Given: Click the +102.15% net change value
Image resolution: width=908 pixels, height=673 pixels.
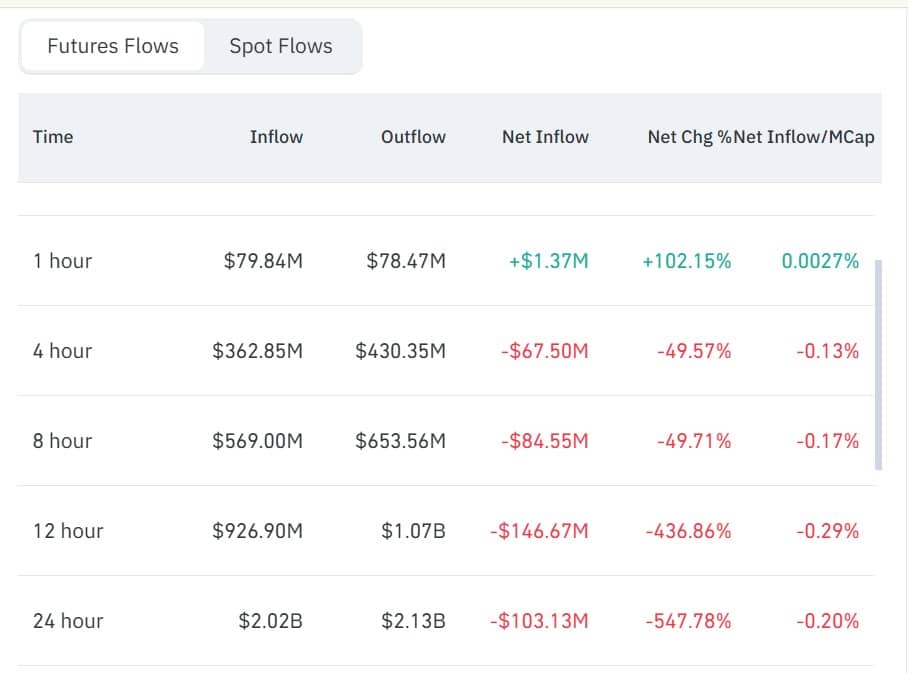Looking at the screenshot, I should click(x=686, y=261).
